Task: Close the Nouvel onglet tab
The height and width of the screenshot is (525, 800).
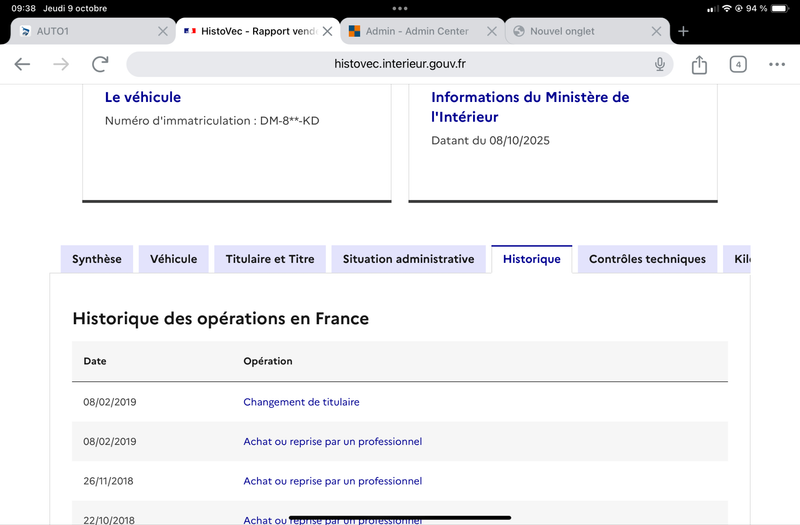Action: pos(656,31)
